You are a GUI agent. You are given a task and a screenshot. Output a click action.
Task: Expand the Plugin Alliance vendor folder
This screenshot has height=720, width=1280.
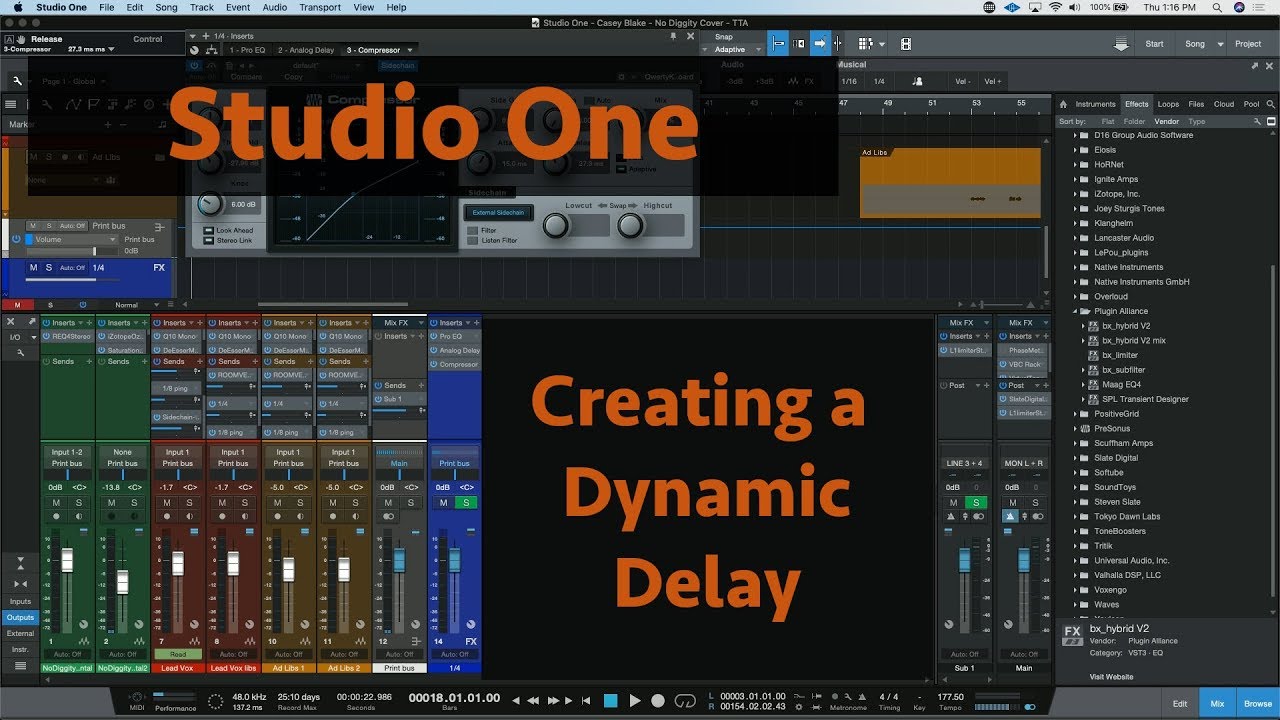(x=1076, y=311)
